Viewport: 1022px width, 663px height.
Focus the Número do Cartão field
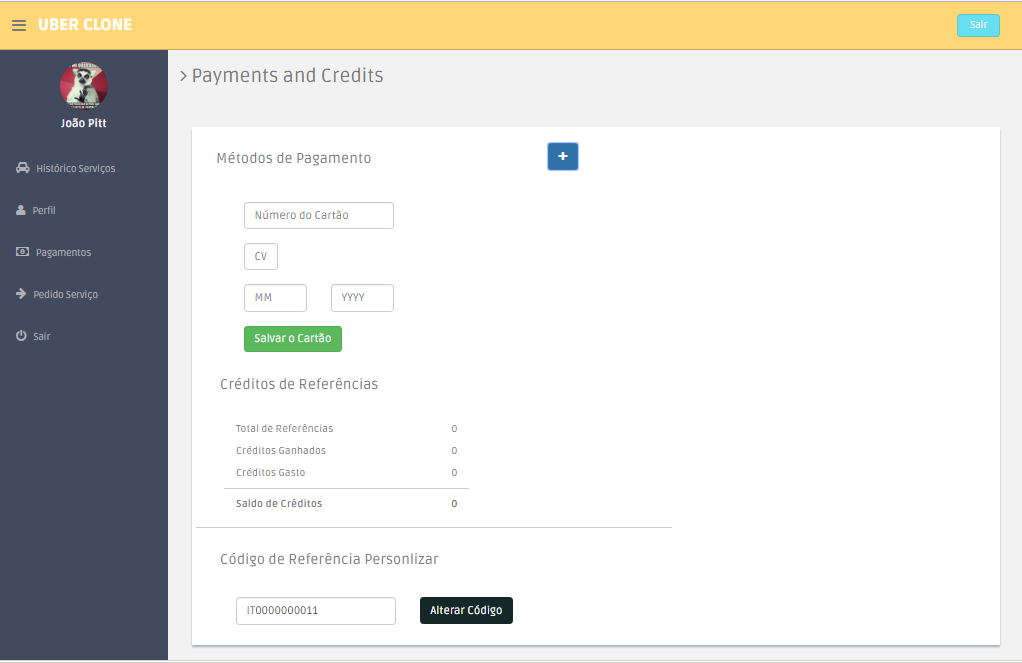(x=319, y=215)
